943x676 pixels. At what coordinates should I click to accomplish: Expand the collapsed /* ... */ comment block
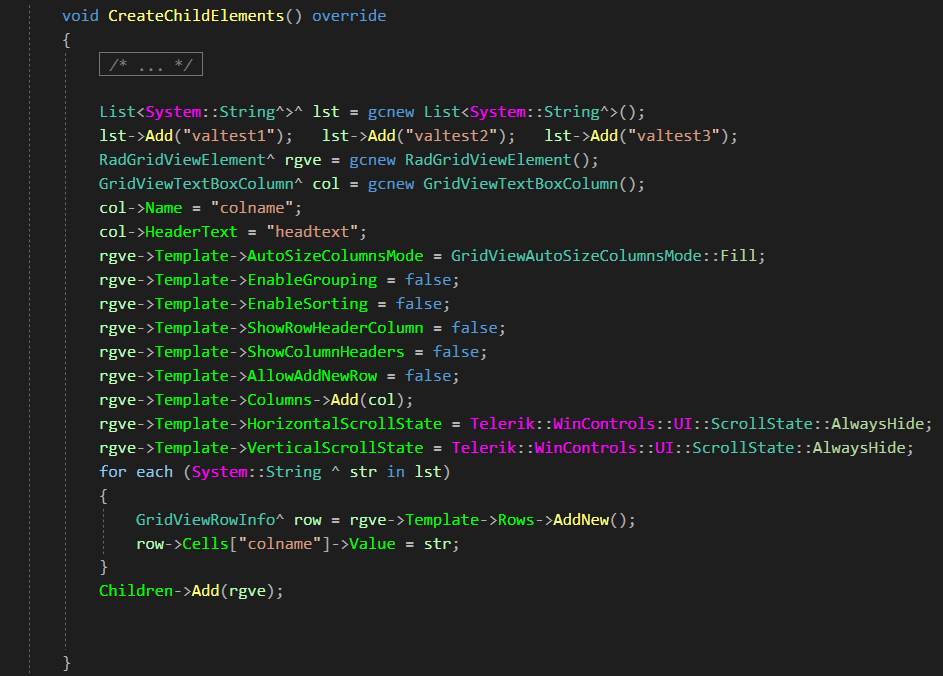click(x=151, y=64)
